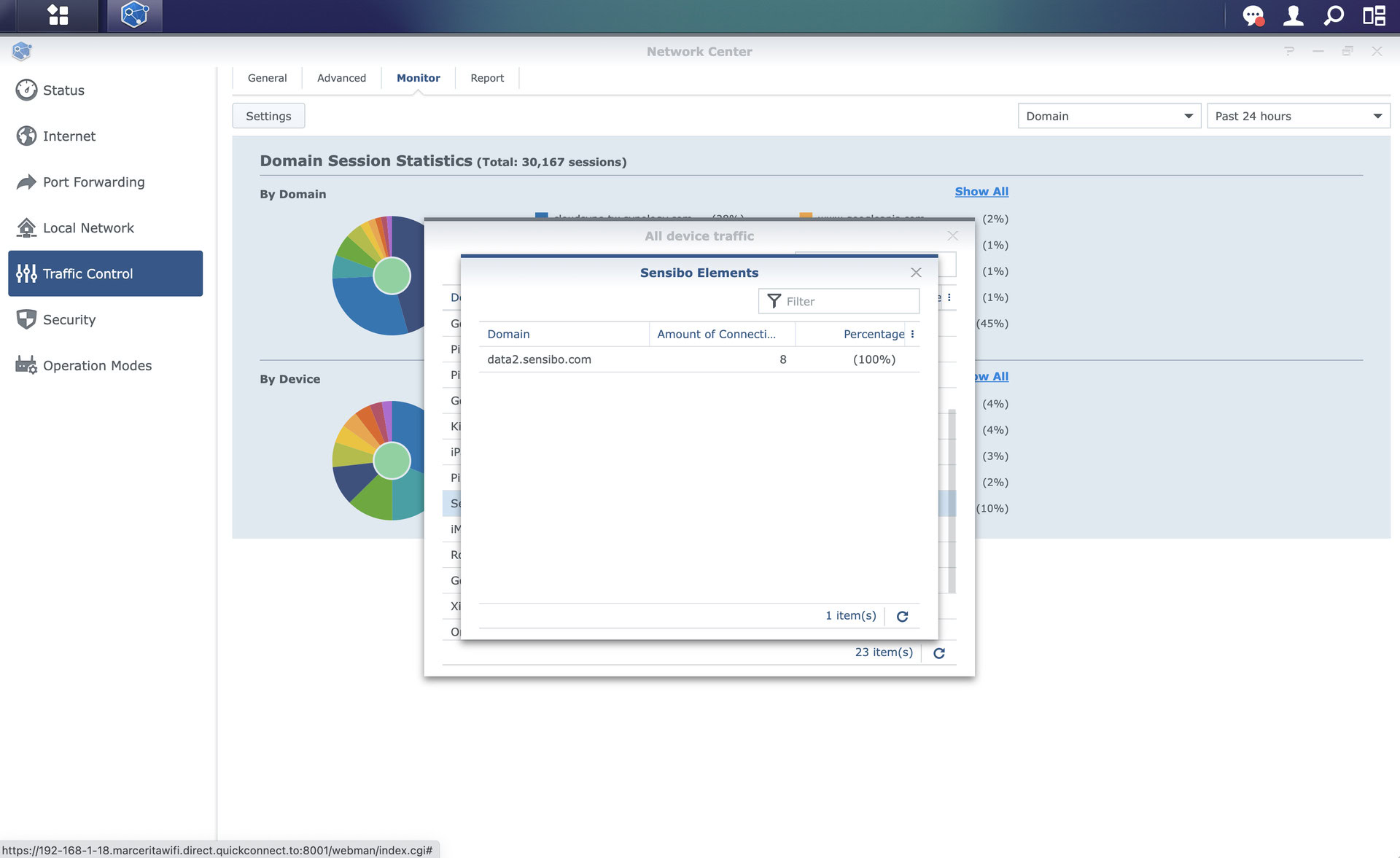Open Security in the sidebar

105,319
